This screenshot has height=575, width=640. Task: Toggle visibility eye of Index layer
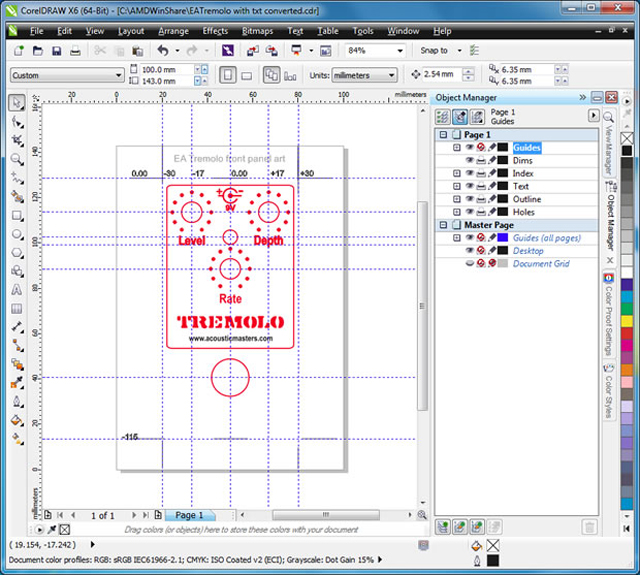[469, 173]
